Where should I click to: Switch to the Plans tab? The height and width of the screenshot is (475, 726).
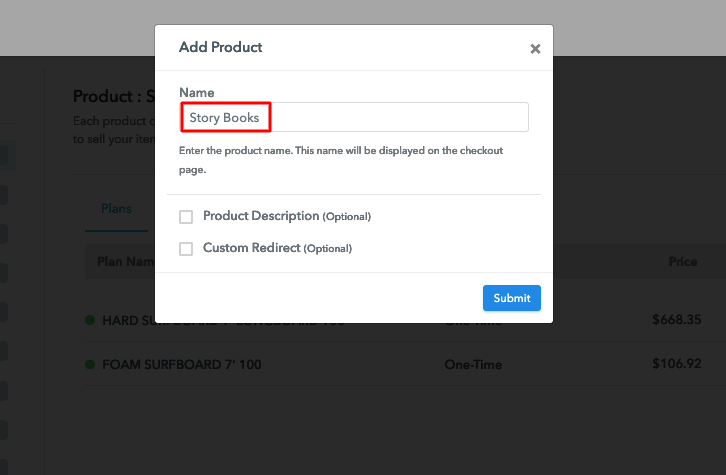(116, 209)
